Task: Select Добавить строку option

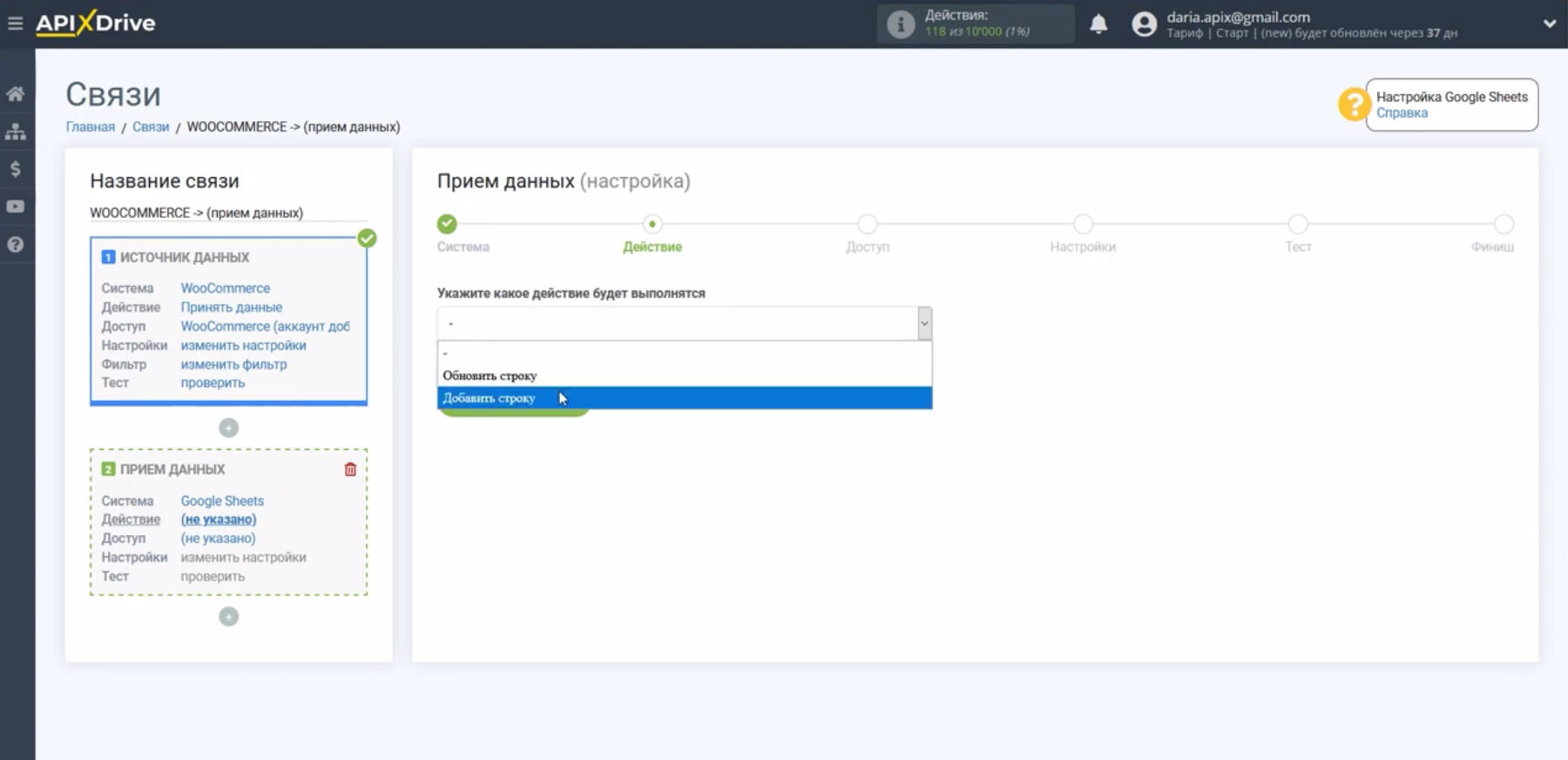Action: tap(685, 398)
